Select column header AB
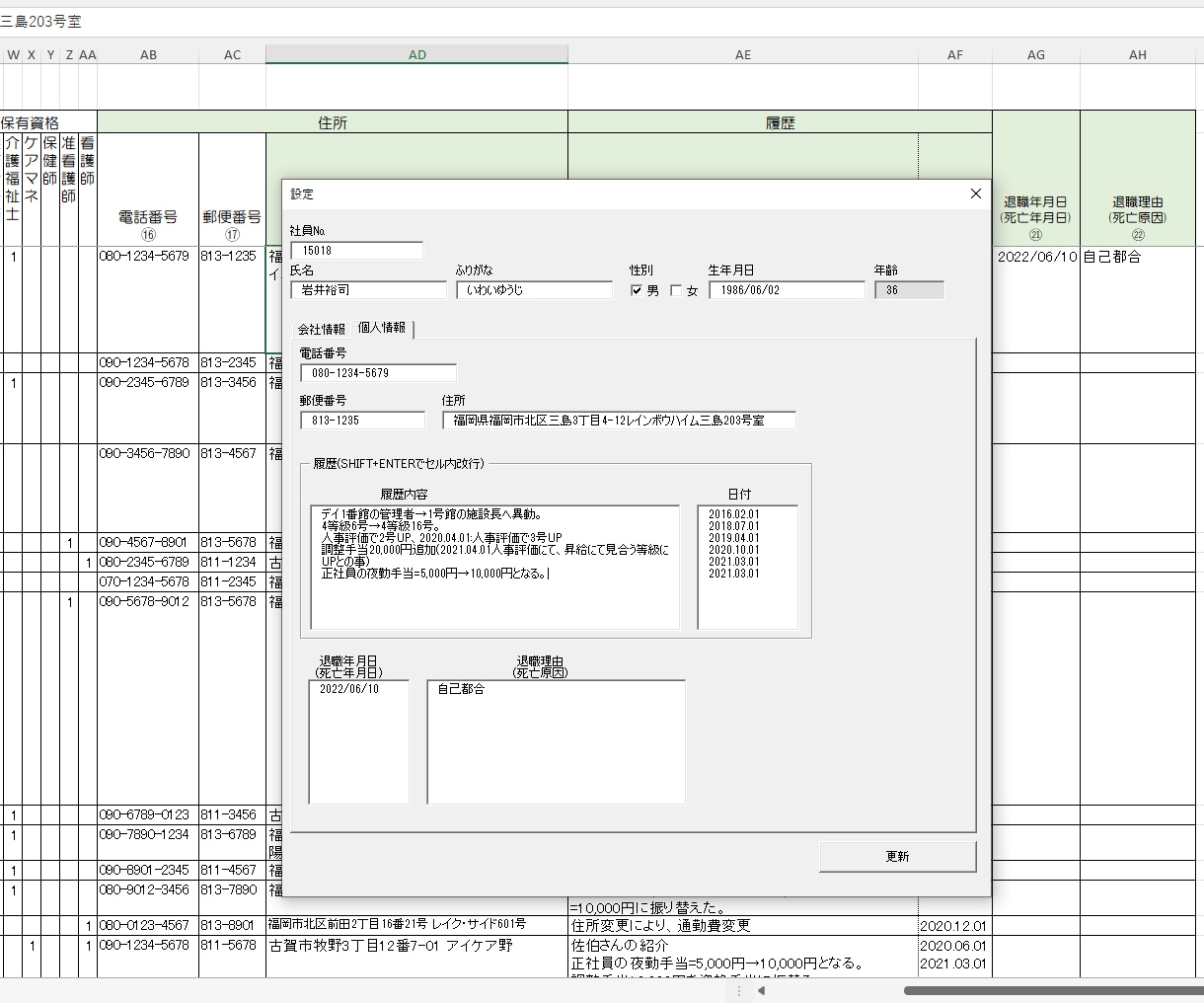 (x=148, y=55)
